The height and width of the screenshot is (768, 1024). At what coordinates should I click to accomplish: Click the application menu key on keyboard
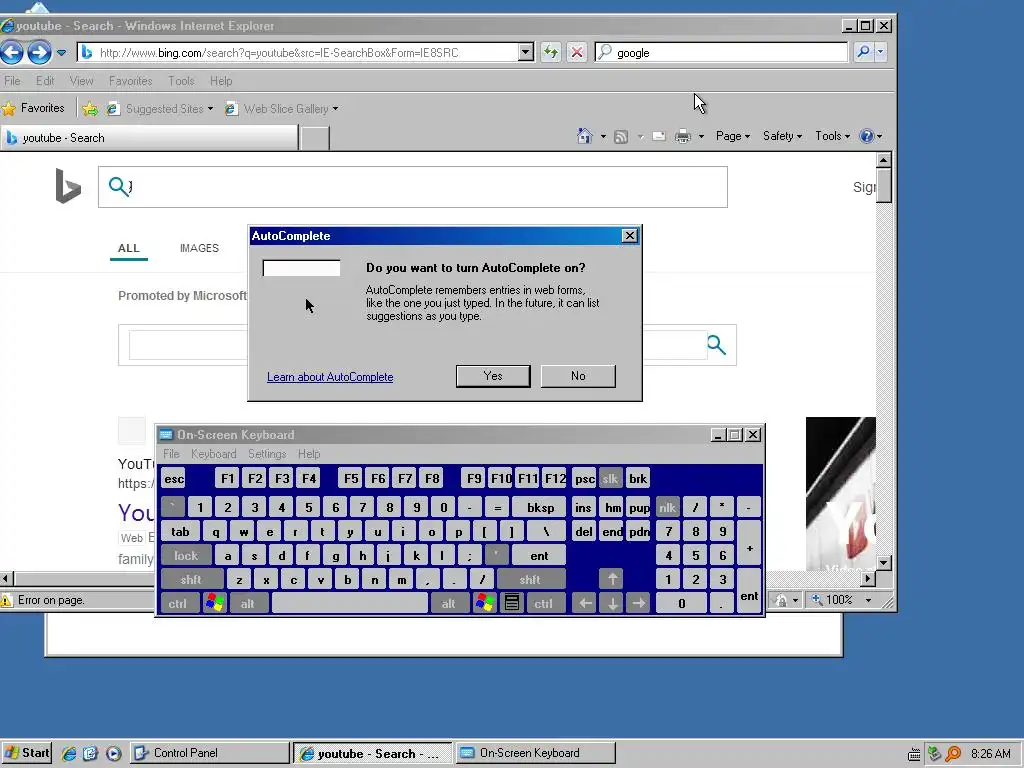(x=512, y=603)
